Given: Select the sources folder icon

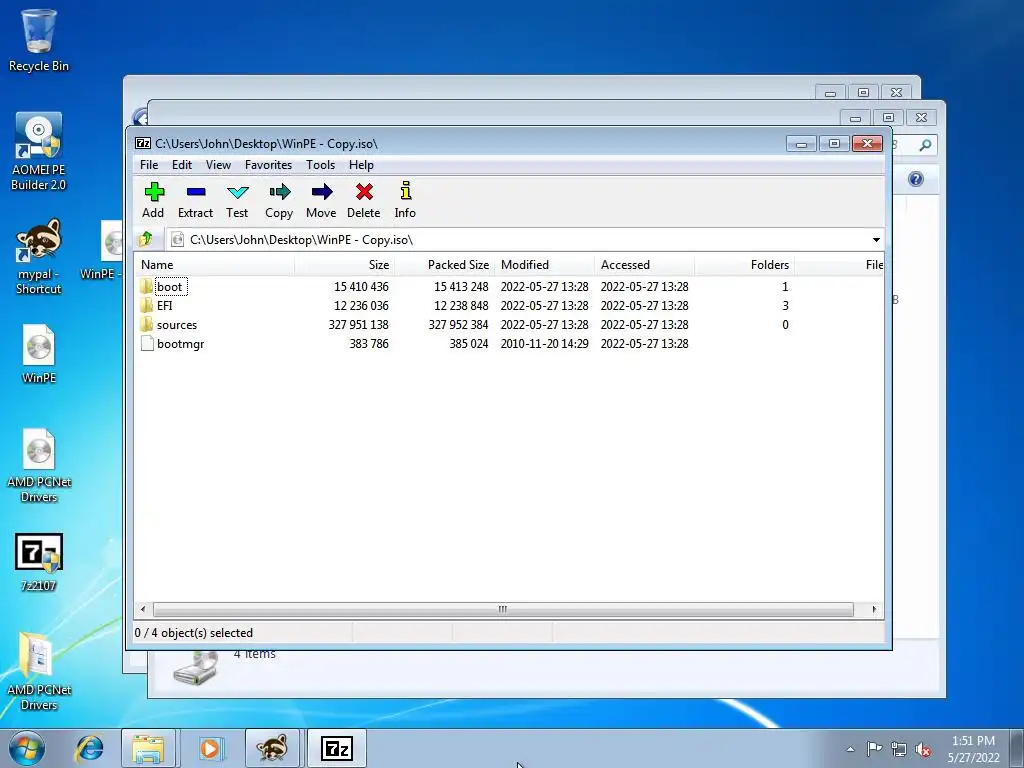Looking at the screenshot, I should click(146, 325).
